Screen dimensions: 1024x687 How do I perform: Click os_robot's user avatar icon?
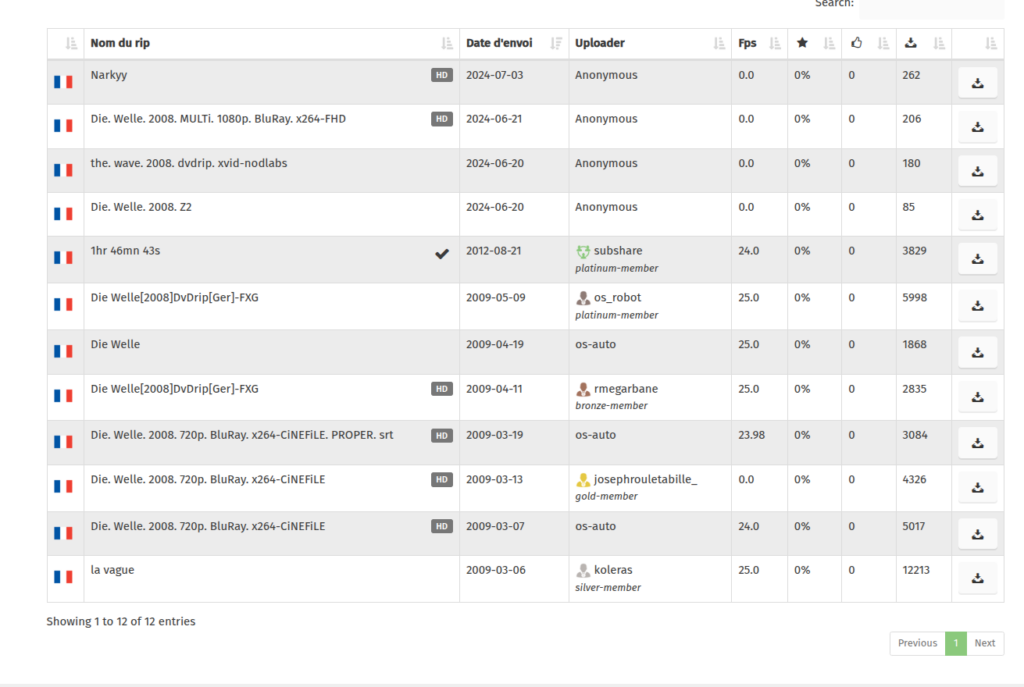[x=583, y=298]
